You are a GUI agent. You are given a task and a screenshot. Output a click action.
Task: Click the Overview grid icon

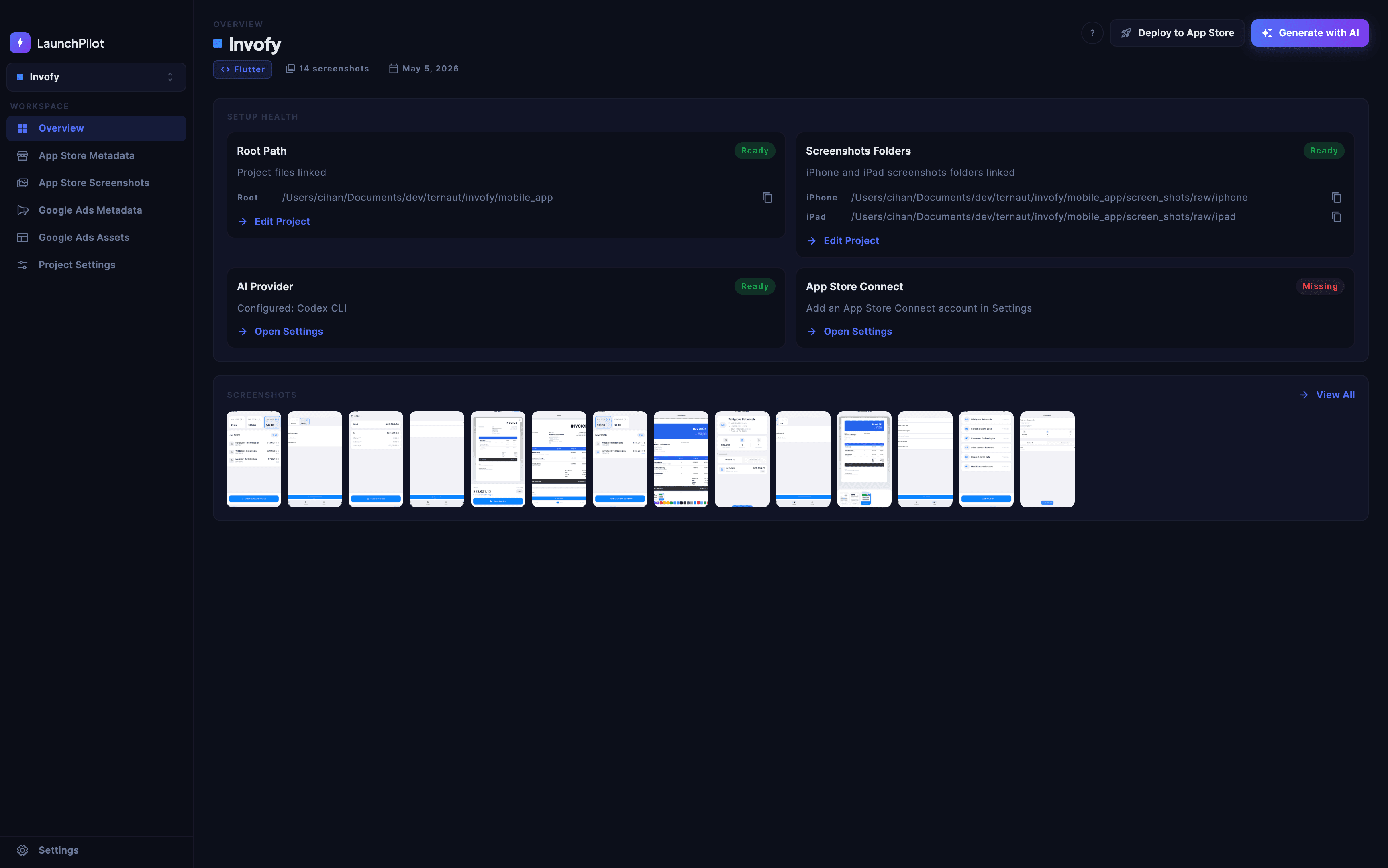tap(22, 128)
